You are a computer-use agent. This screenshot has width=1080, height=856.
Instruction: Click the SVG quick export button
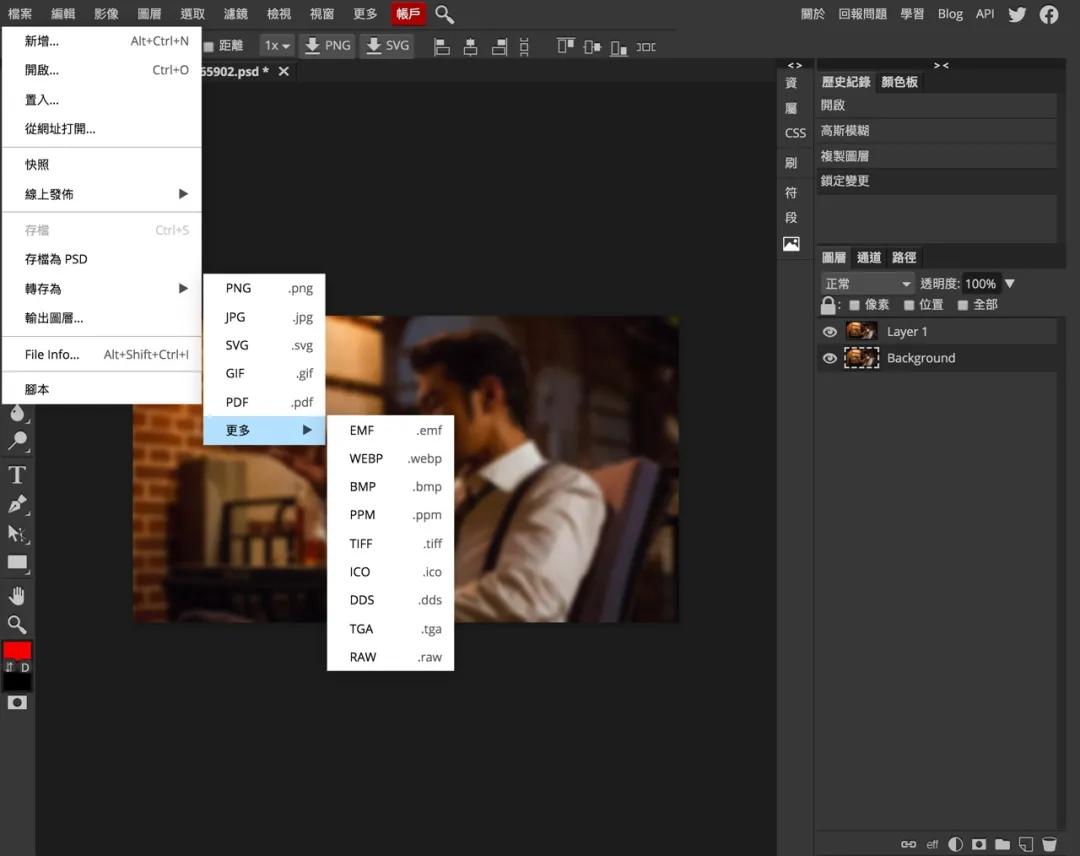coord(387,46)
